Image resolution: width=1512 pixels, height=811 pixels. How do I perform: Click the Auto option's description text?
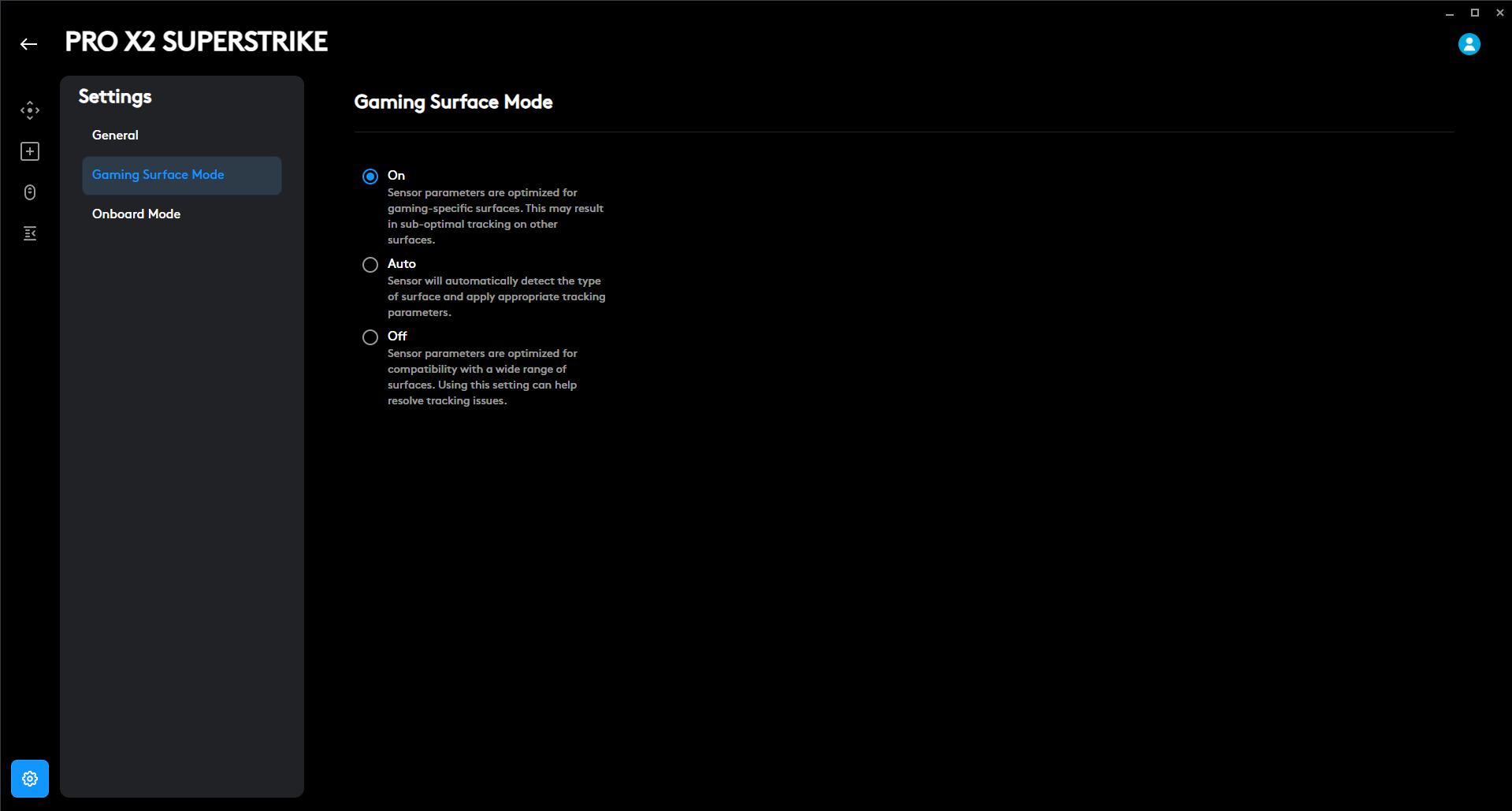[496, 297]
